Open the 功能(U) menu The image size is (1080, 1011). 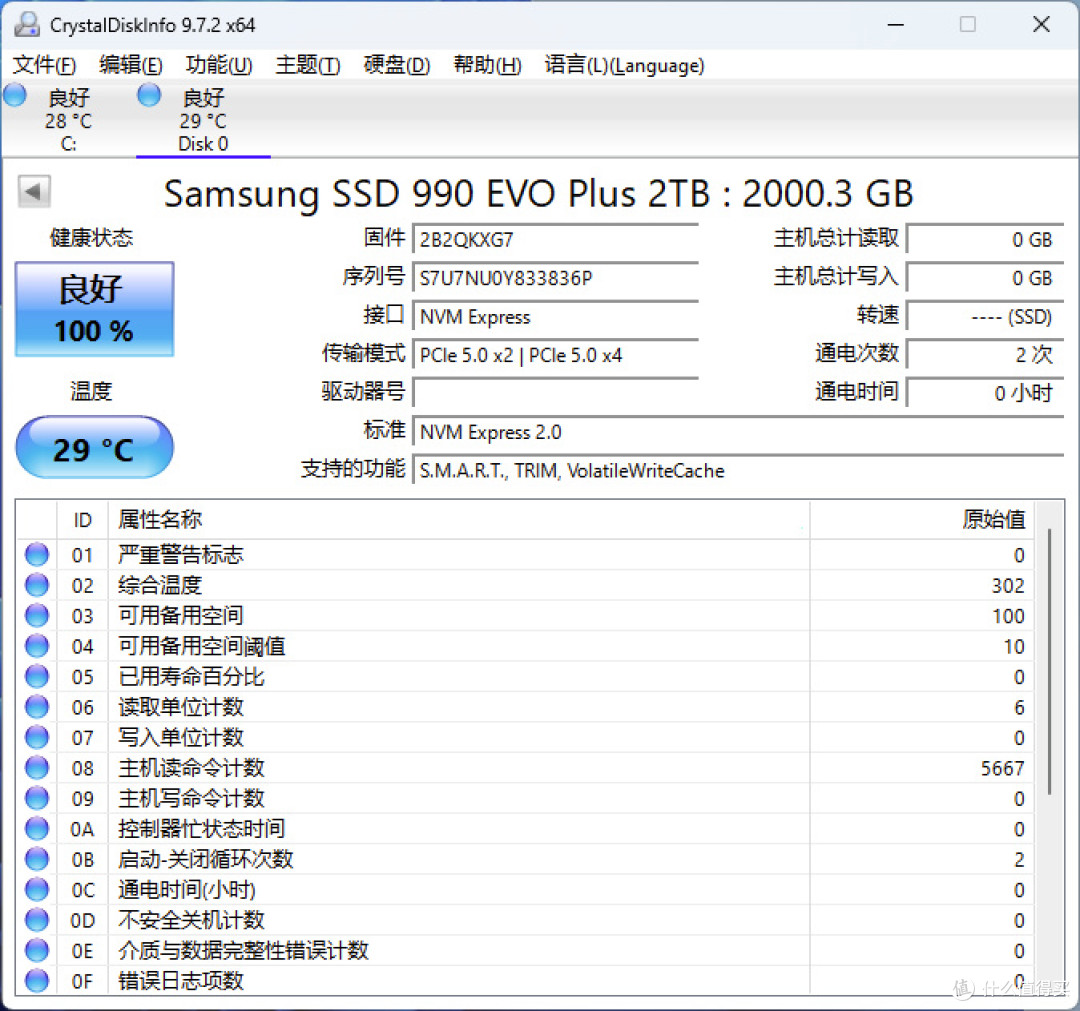(219, 65)
